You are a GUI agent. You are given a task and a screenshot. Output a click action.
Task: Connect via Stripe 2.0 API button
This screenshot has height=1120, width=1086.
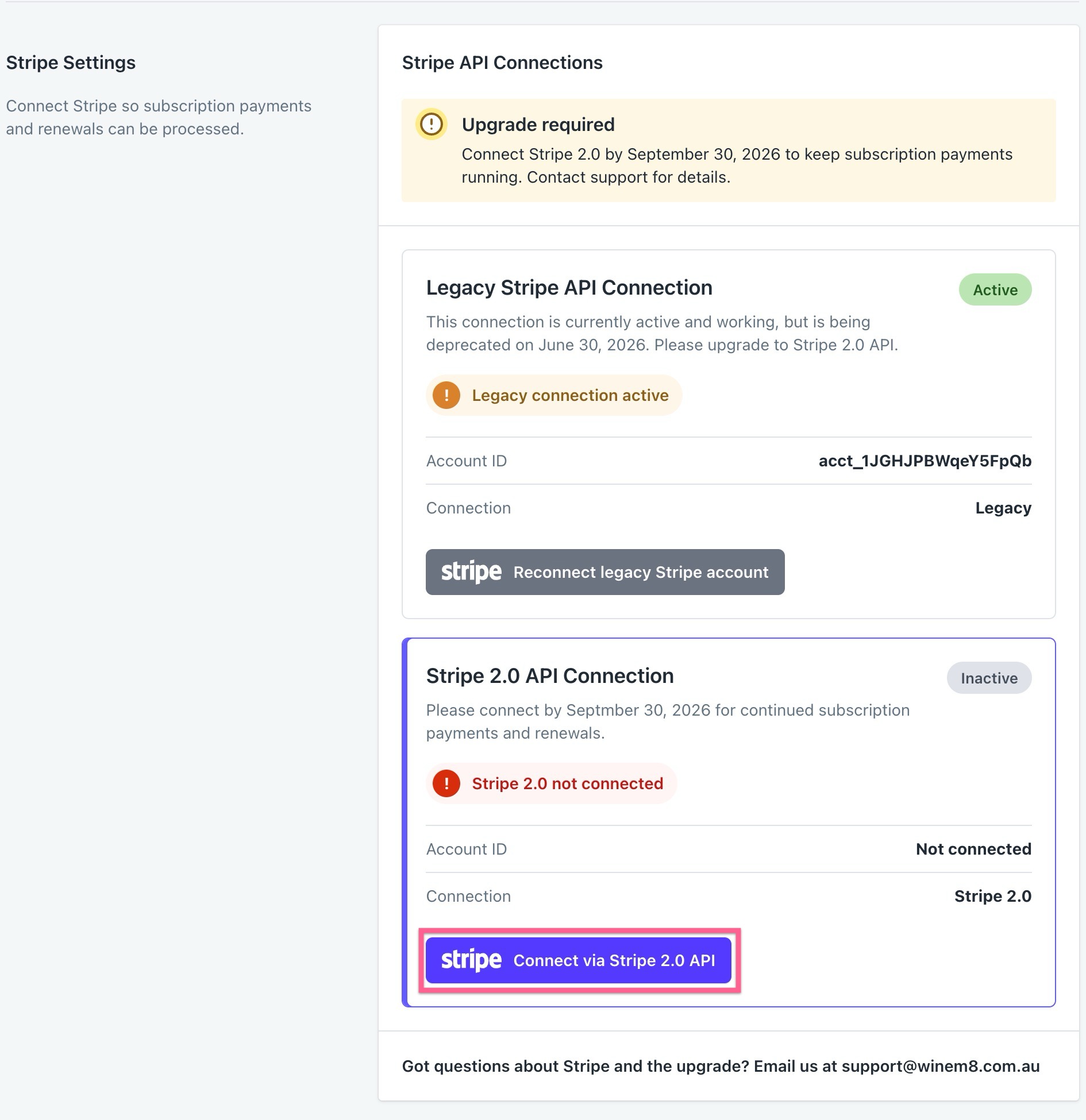tap(579, 960)
